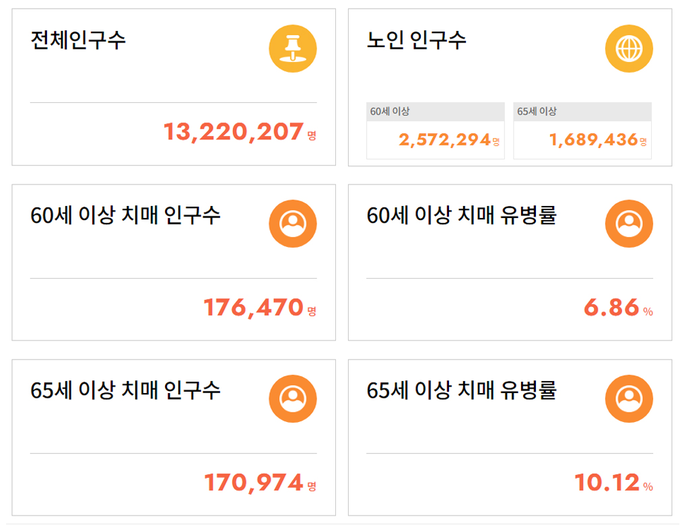Click person icon in 60세 이상 치매 유병률 card
Screen dimensions: 680x525
pyautogui.click(x=629, y=224)
